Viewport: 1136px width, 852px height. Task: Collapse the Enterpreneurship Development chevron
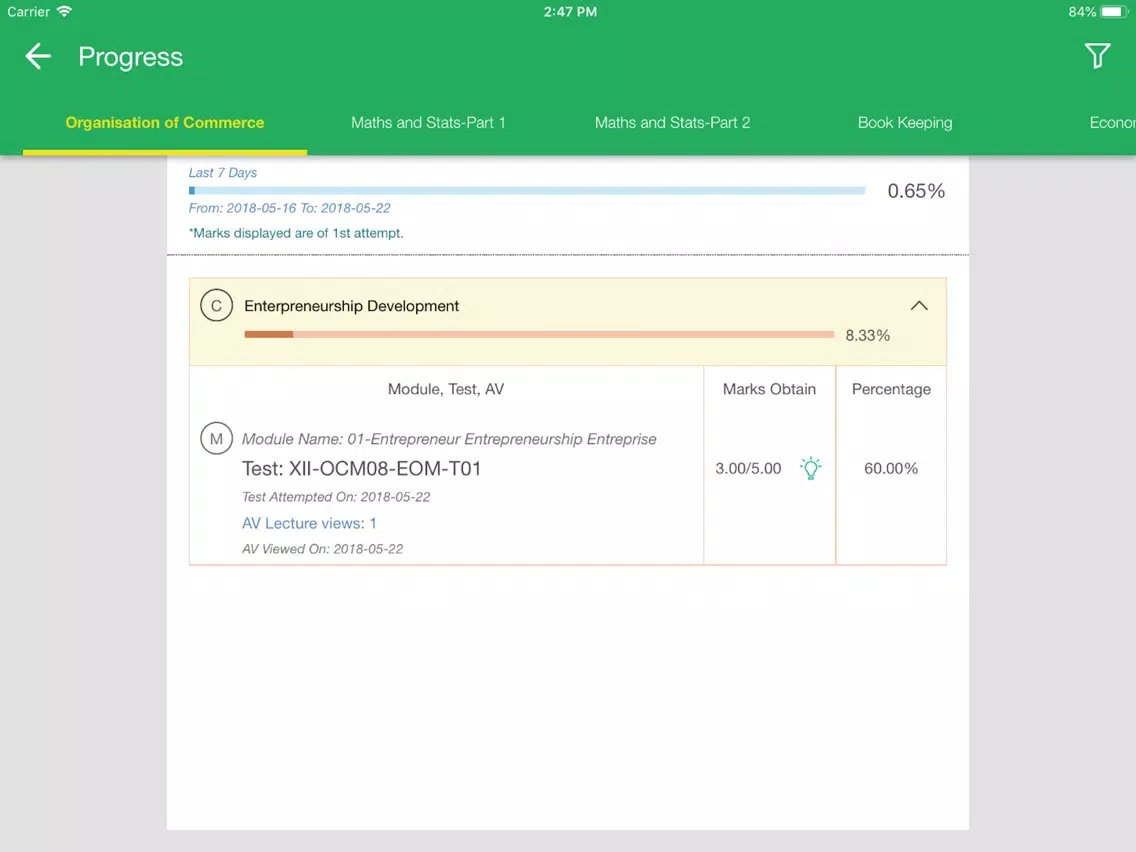919,306
